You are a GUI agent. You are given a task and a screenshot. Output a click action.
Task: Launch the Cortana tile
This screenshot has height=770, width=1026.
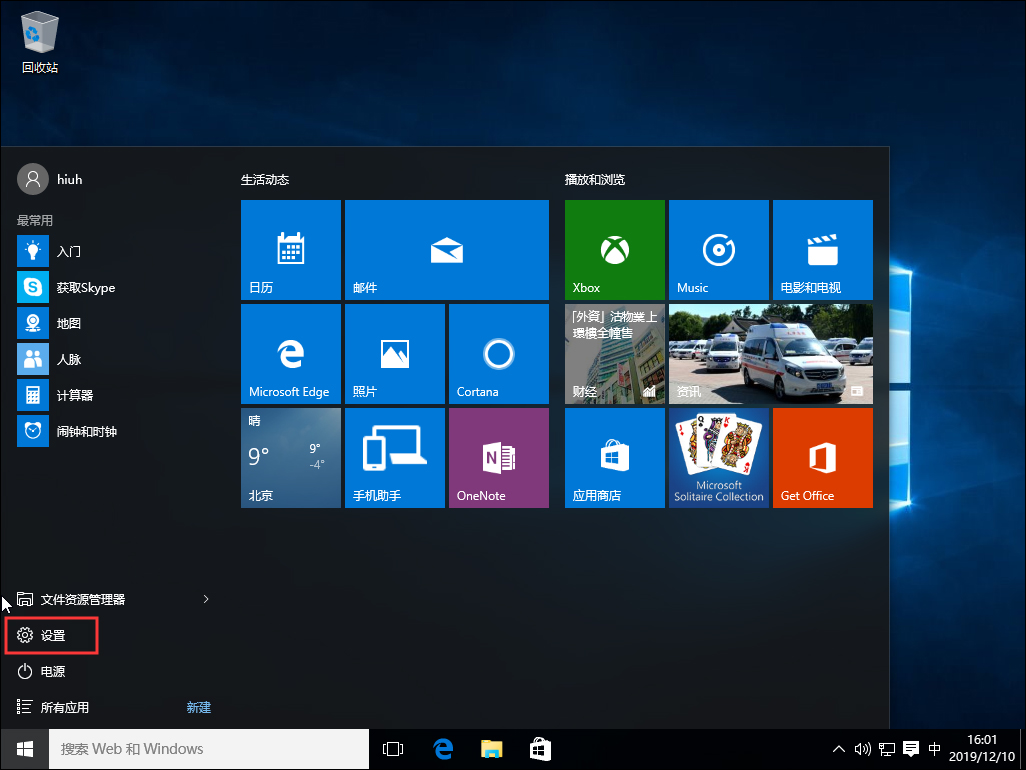[497, 353]
